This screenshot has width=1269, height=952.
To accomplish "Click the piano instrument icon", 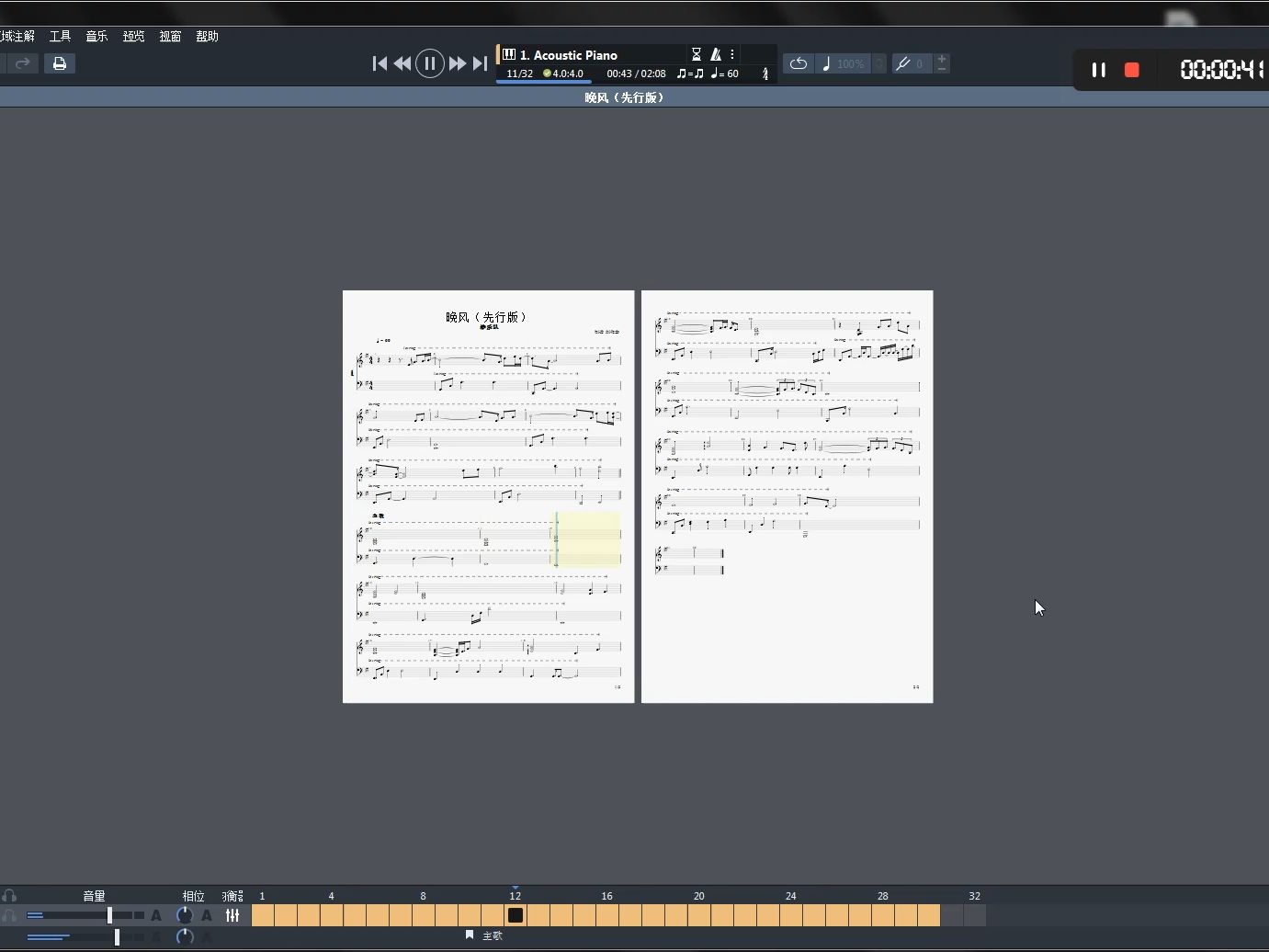I will pyautogui.click(x=509, y=54).
